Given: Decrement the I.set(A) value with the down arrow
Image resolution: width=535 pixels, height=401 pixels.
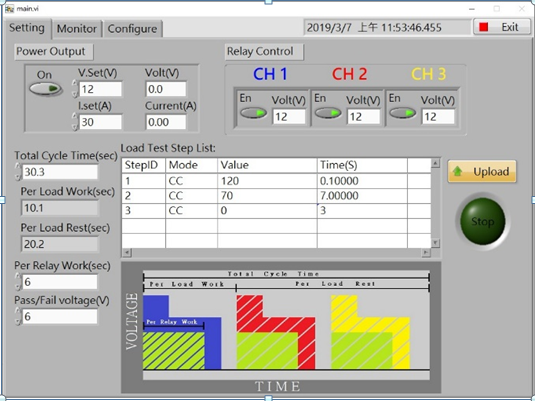Looking at the screenshot, I should tap(75, 127).
